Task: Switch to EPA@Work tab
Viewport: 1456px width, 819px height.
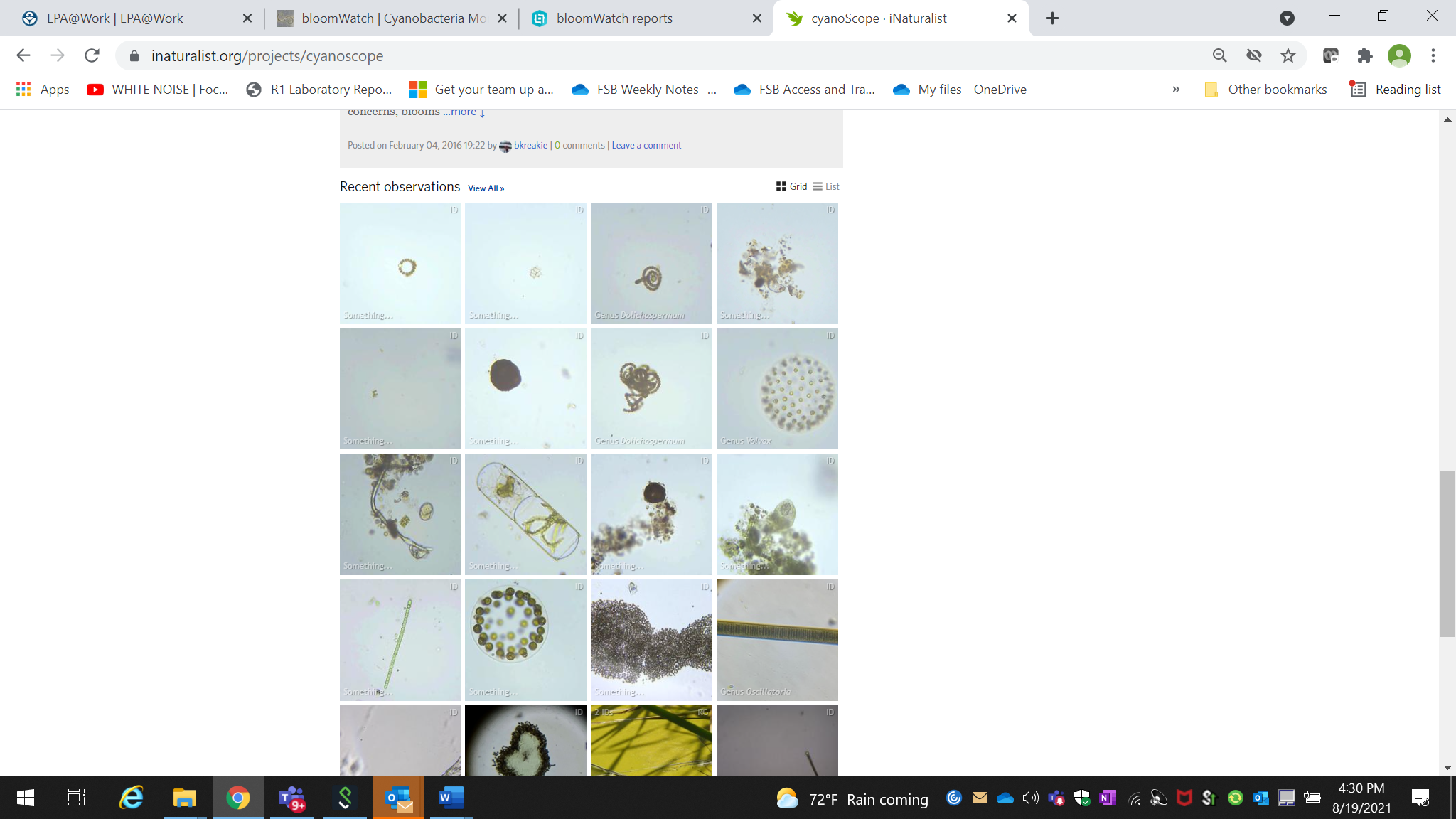Action: 115,18
